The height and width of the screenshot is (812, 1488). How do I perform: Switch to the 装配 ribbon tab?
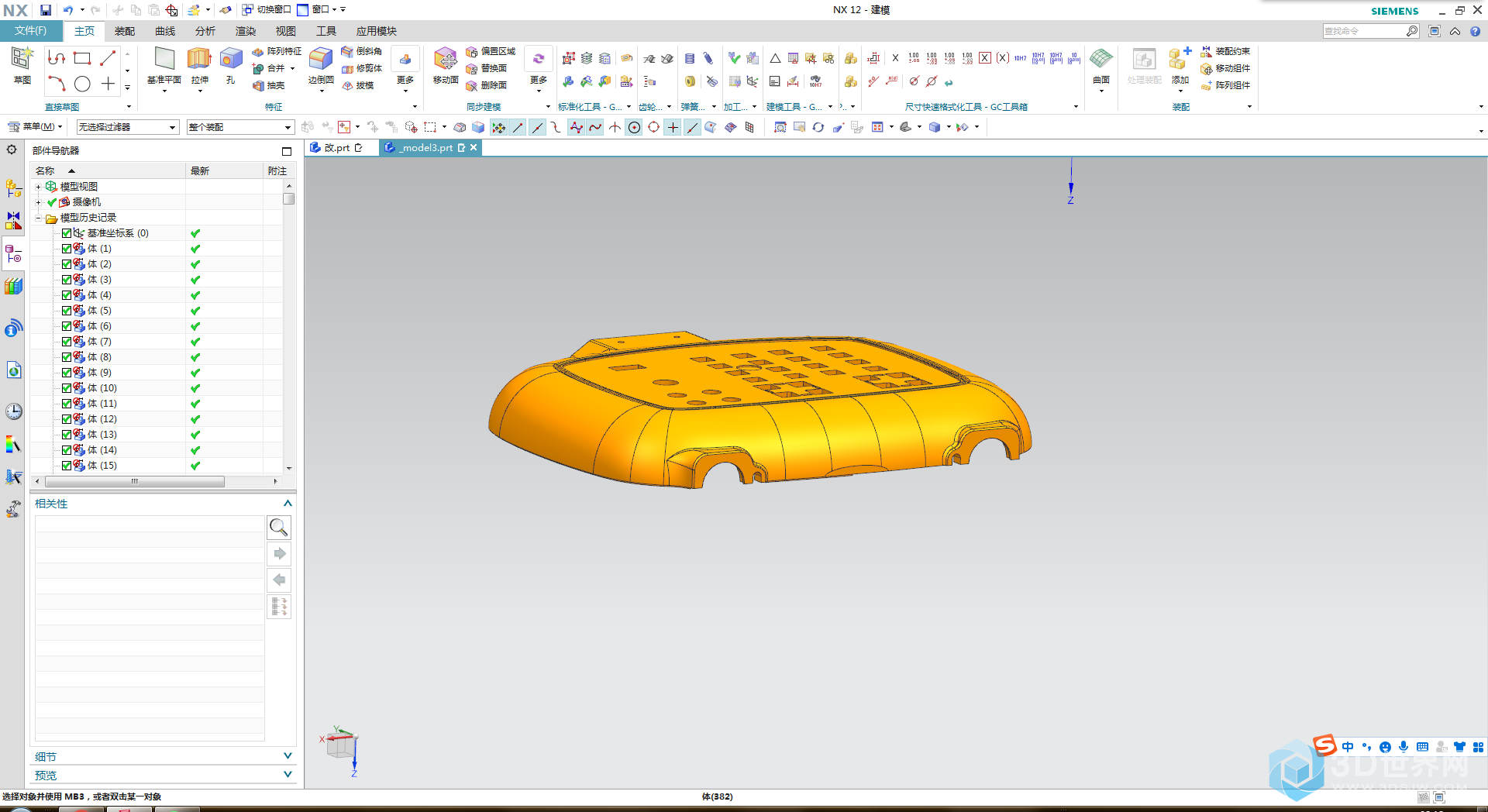pyautogui.click(x=125, y=31)
